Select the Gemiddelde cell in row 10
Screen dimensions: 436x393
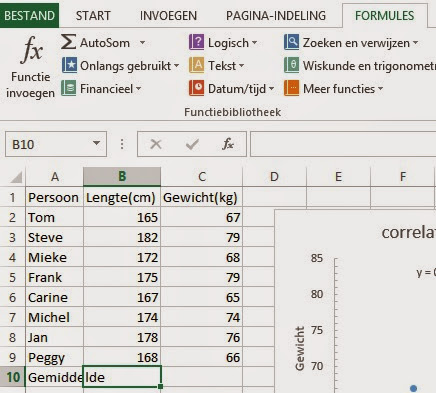[x=54, y=377]
